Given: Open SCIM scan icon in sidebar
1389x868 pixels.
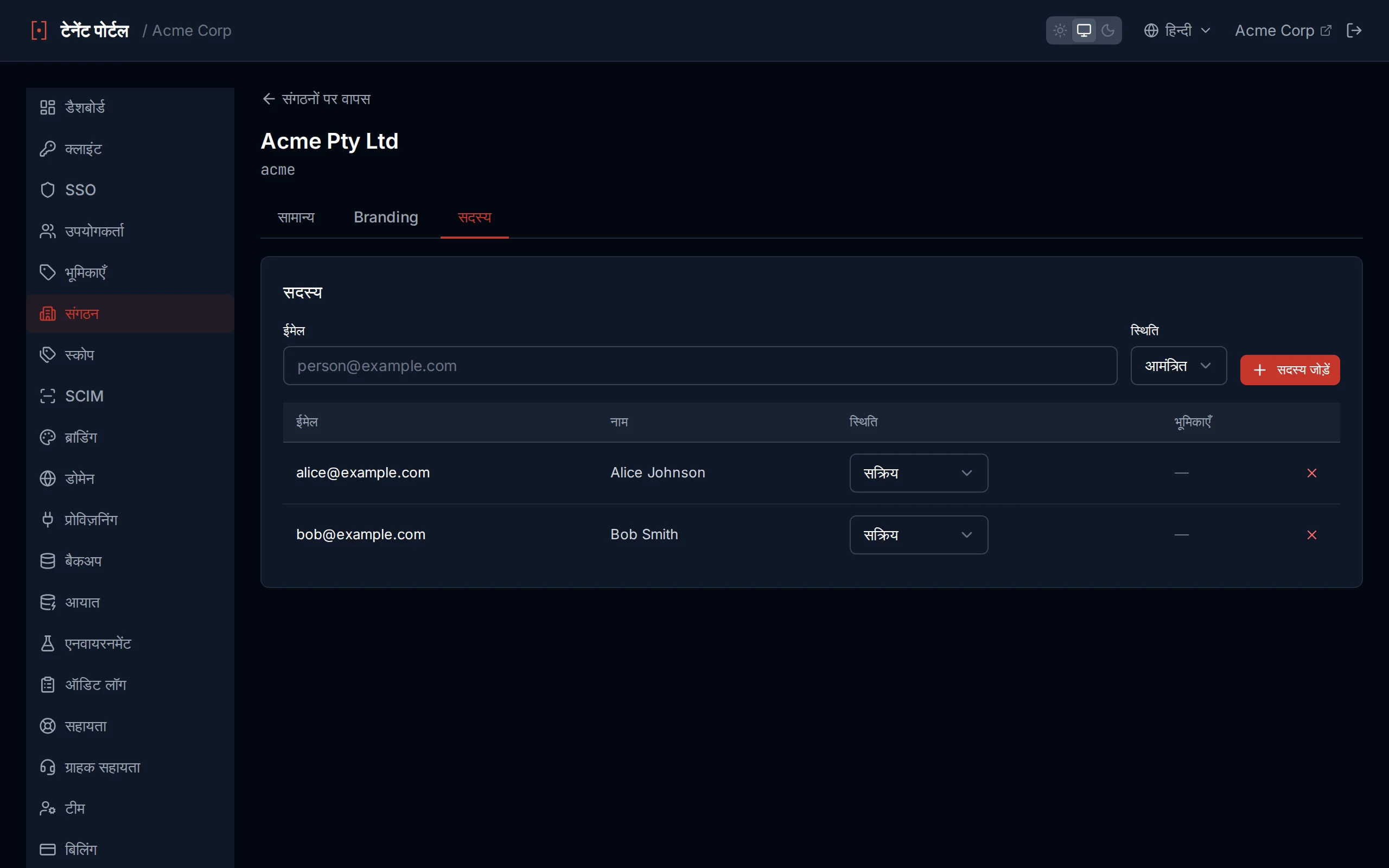Looking at the screenshot, I should point(48,396).
